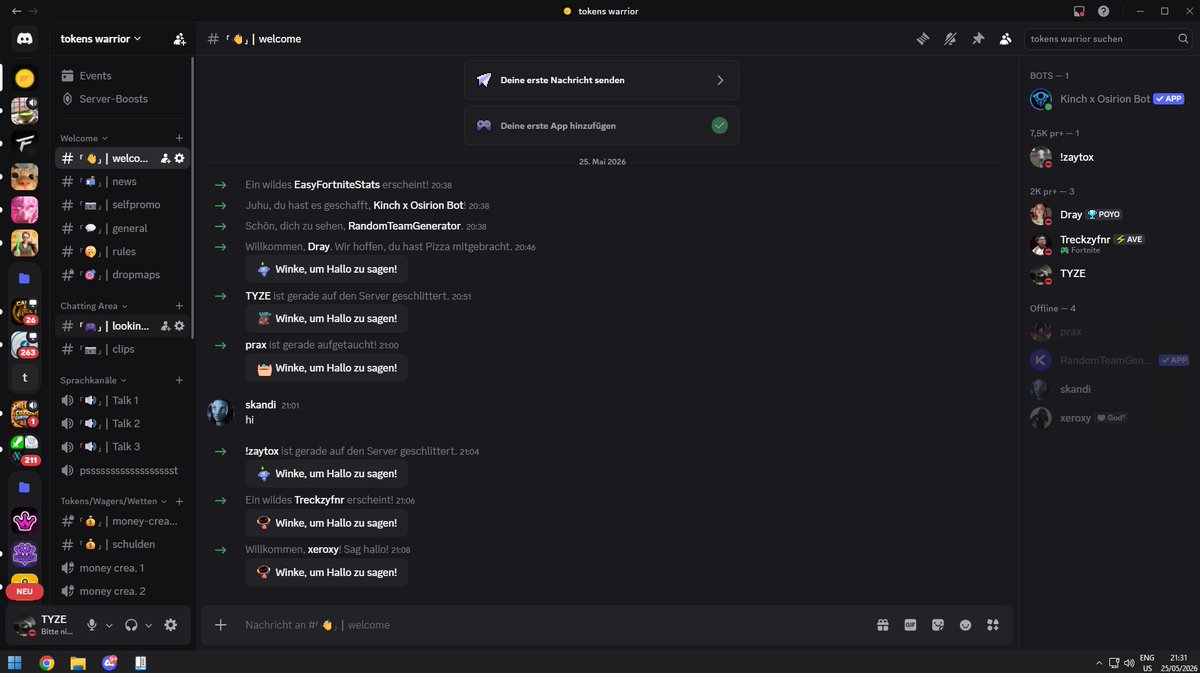
Task: Open Kinch x Osirion Bot in member list
Action: 1111,99
